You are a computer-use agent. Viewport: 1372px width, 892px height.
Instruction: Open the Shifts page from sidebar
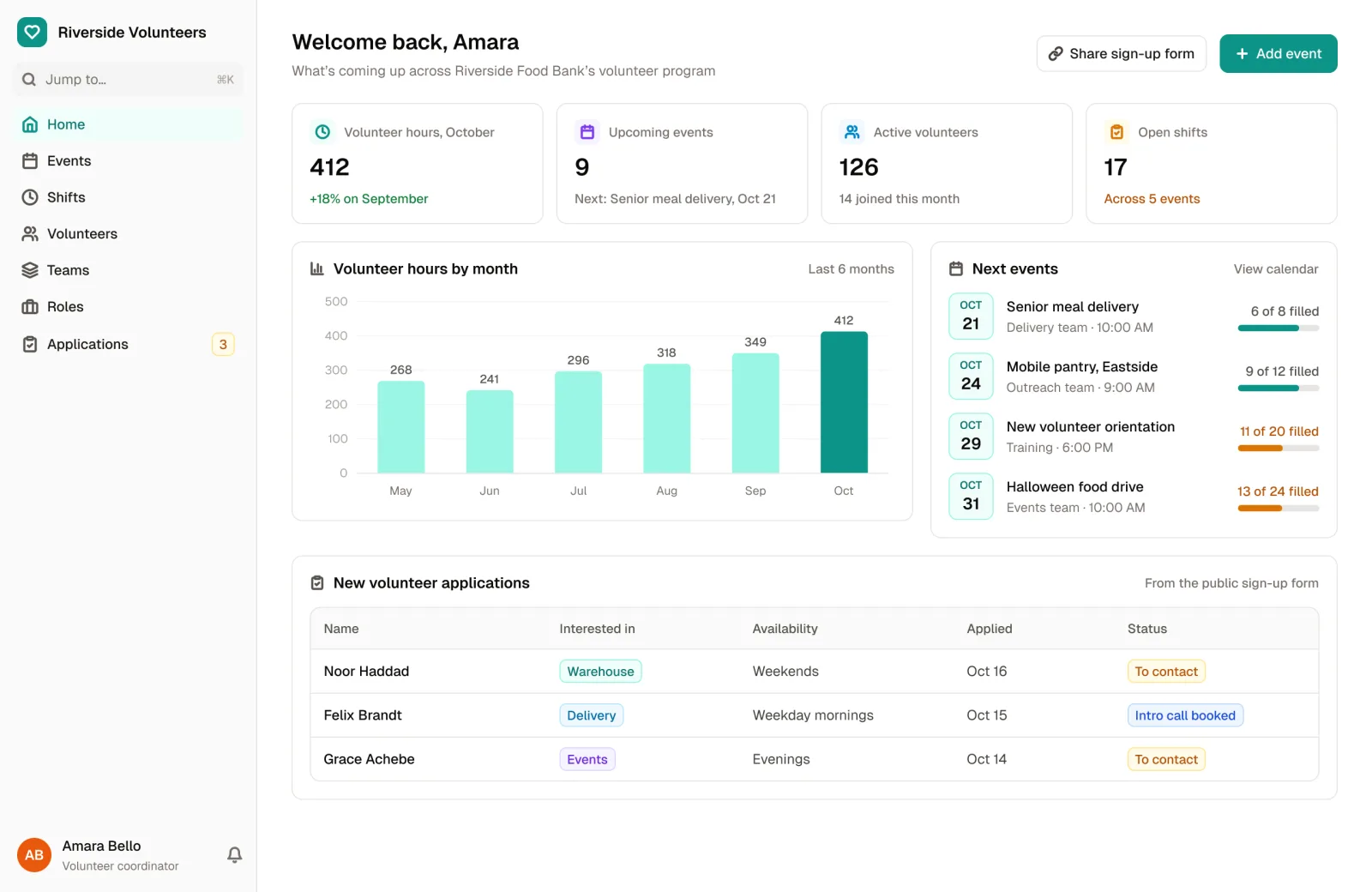129,197
